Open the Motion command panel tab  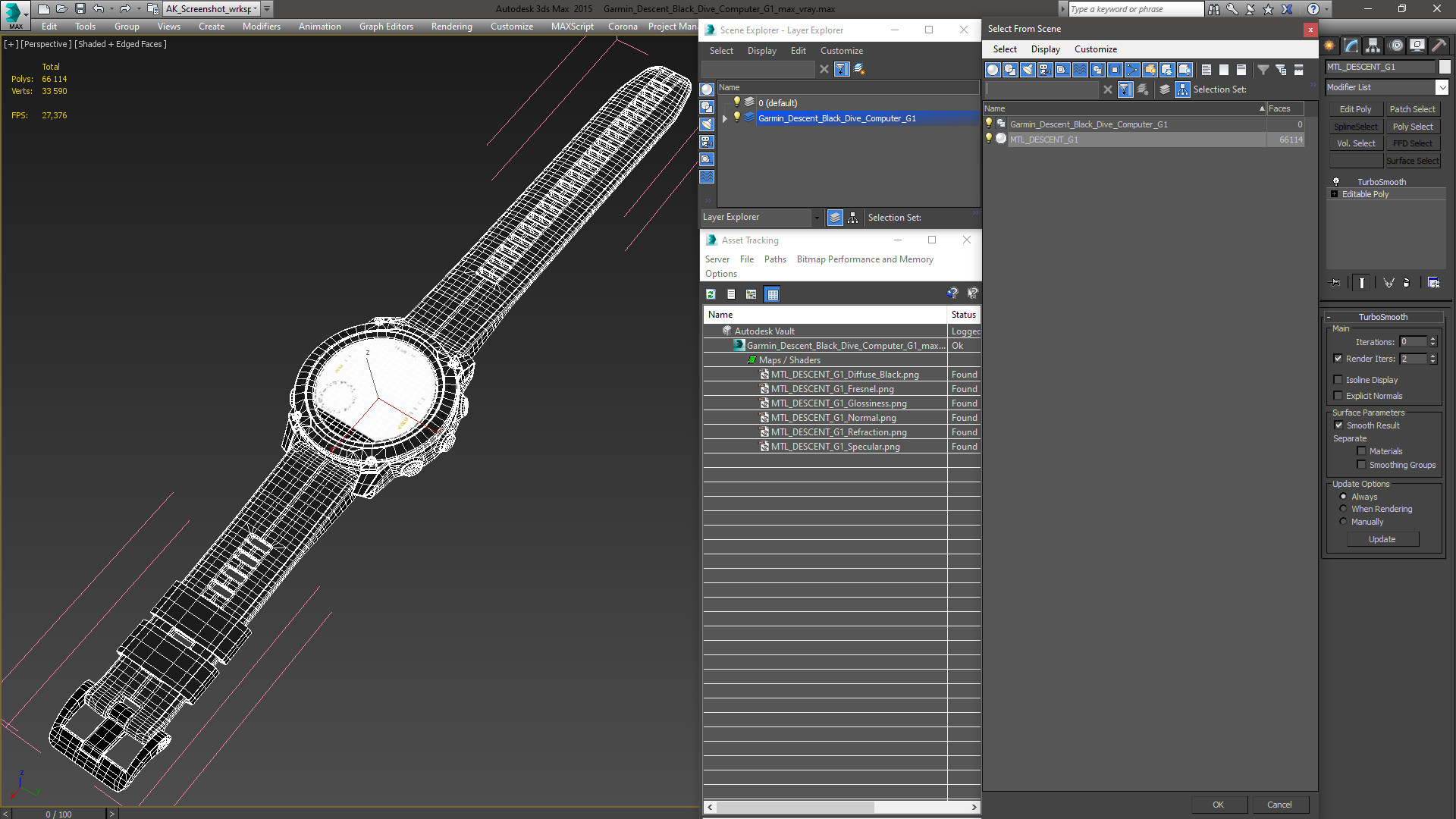(x=1395, y=45)
